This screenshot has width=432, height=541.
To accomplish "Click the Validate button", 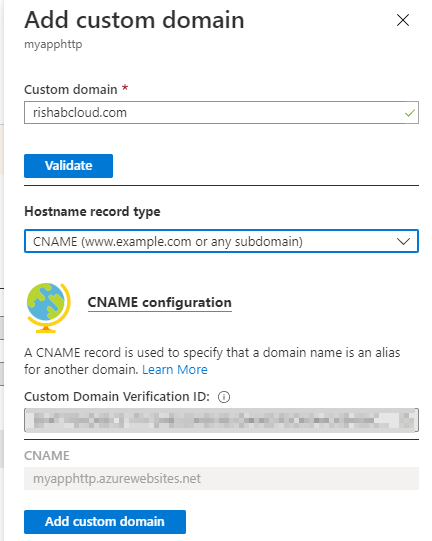I will coord(68,166).
